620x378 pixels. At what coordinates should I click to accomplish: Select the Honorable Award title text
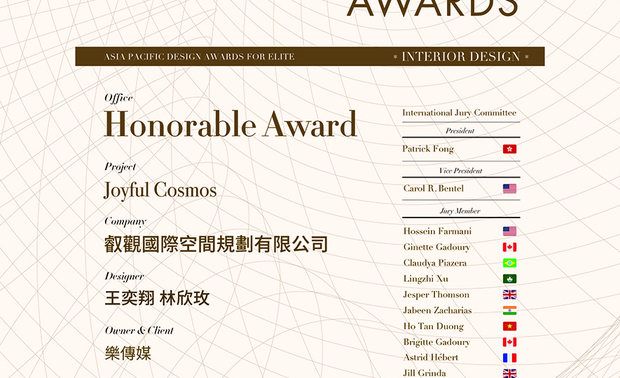point(231,124)
